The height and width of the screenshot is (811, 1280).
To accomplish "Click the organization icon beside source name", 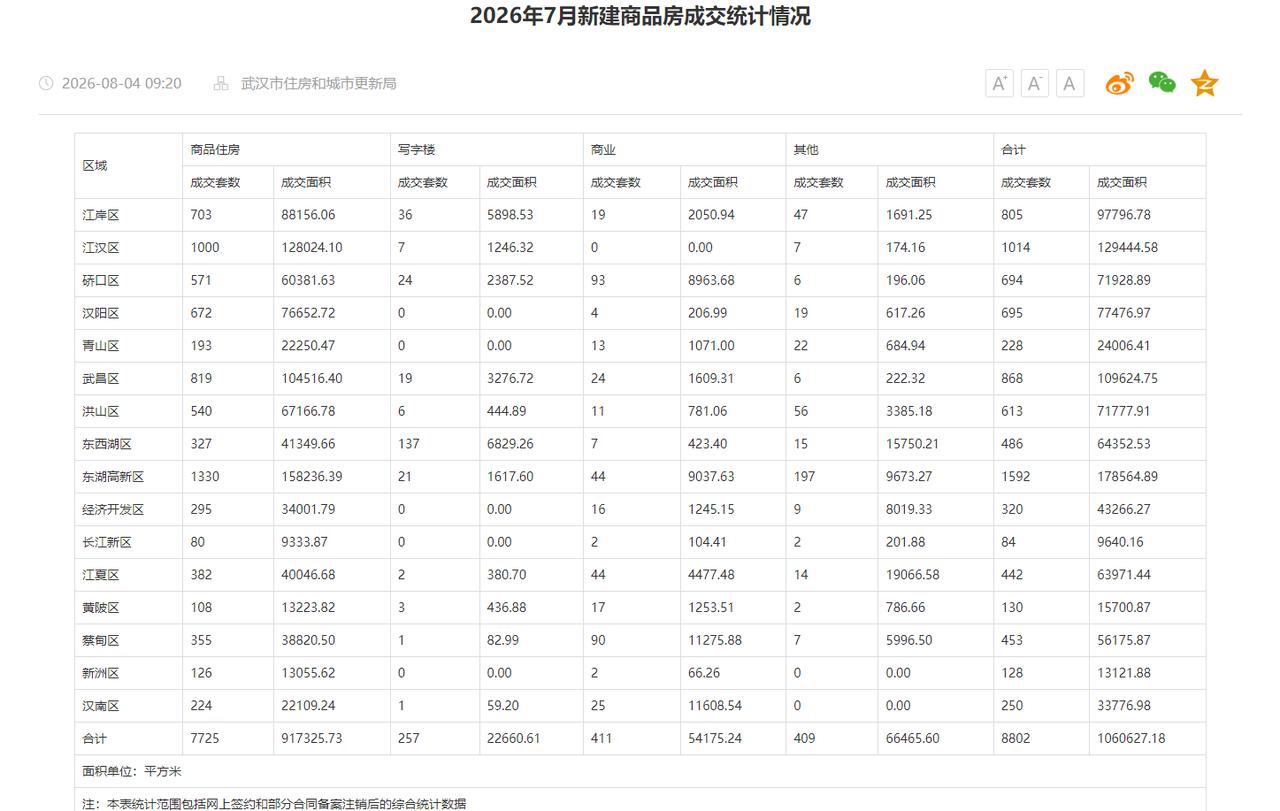I will pyautogui.click(x=221, y=83).
